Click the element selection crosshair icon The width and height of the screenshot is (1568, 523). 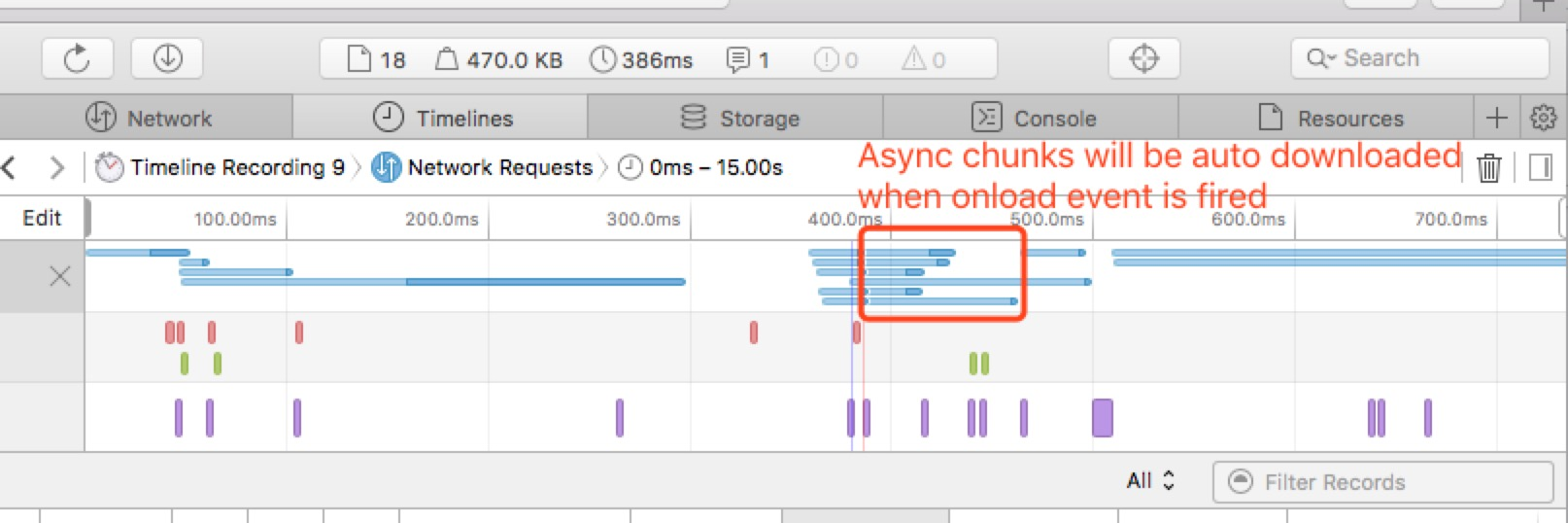click(1143, 59)
